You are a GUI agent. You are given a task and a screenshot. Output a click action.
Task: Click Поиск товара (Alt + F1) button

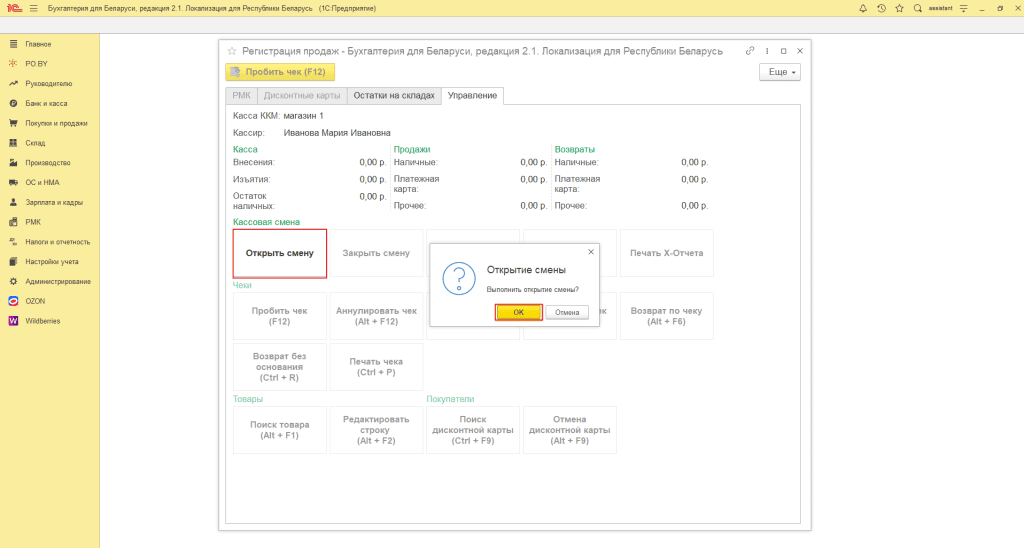pyautogui.click(x=280, y=430)
